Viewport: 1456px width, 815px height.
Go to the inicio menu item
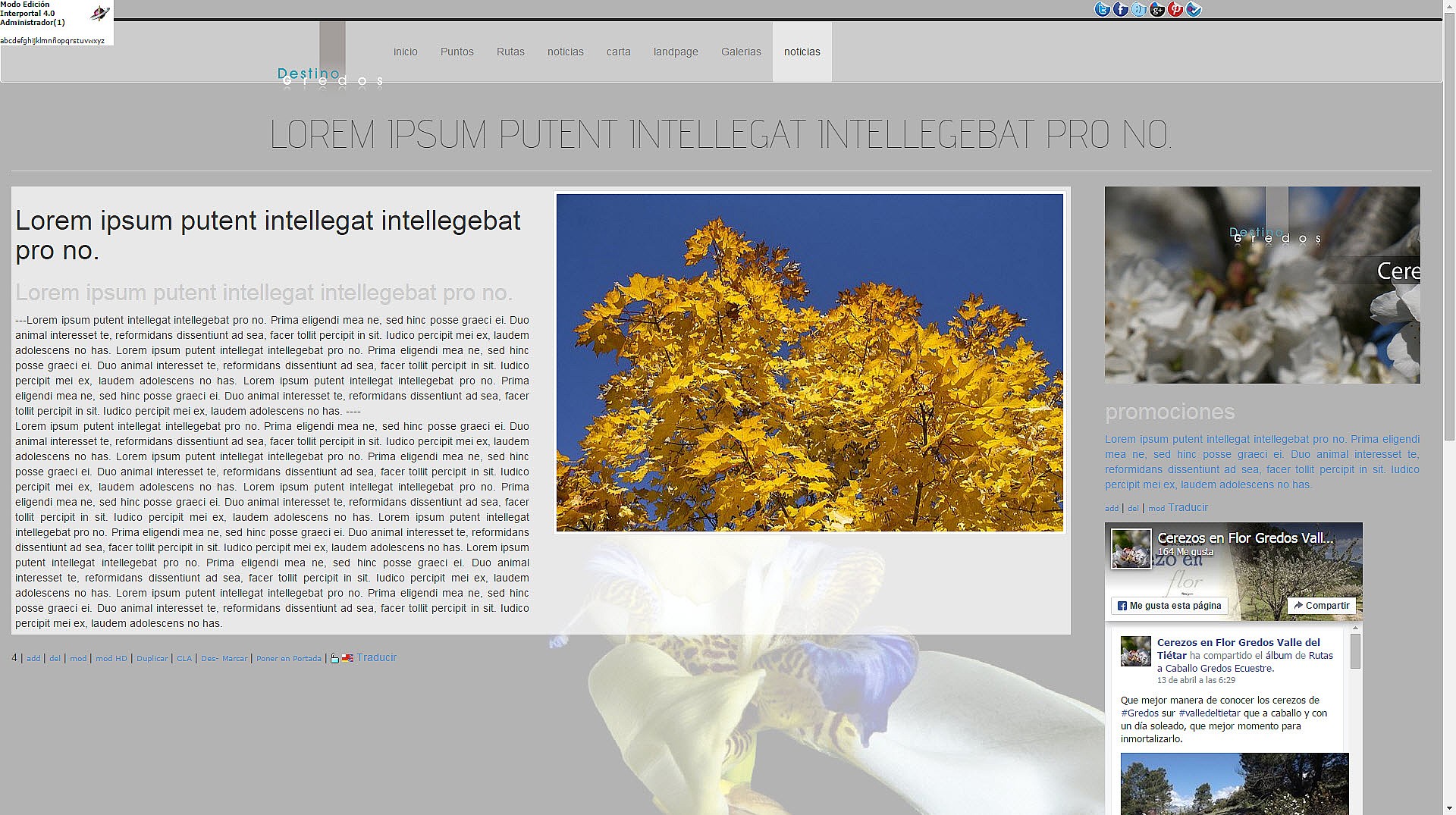[x=406, y=52]
